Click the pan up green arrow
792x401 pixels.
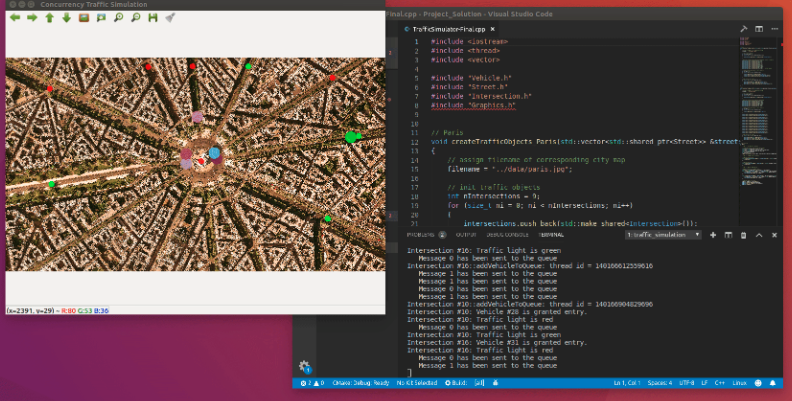coord(50,18)
